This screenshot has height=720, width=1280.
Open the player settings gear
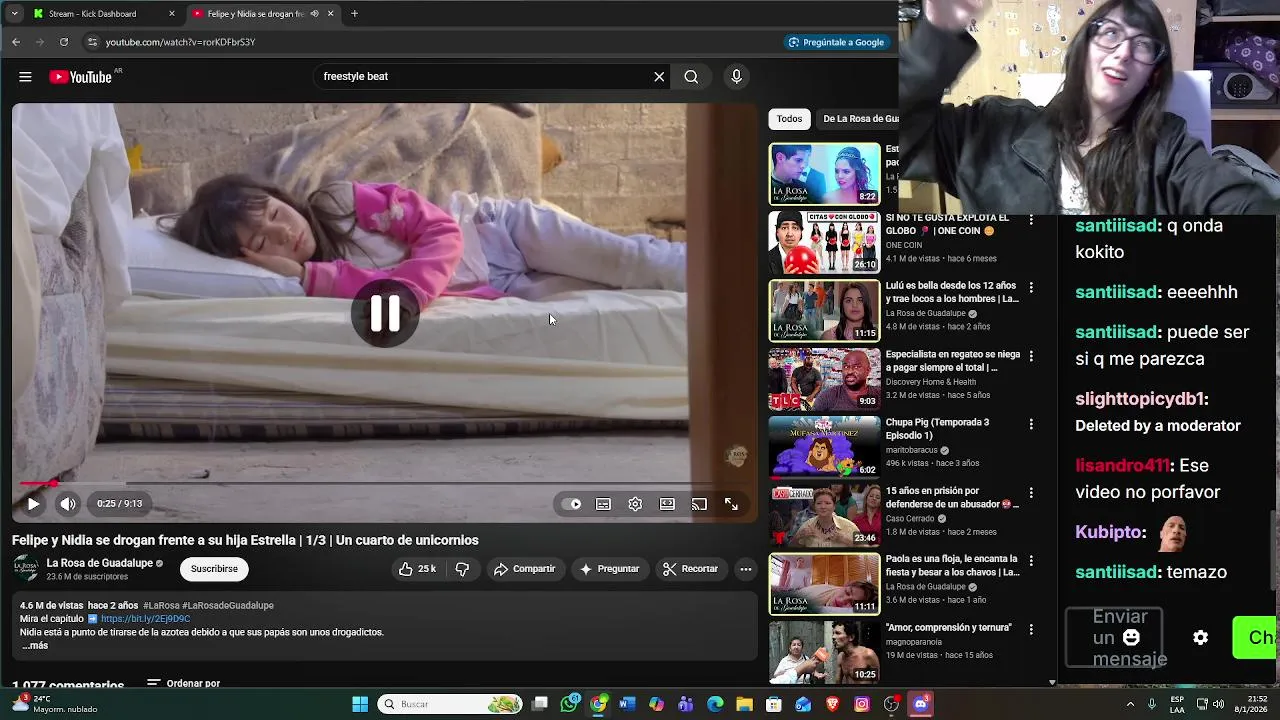point(635,504)
